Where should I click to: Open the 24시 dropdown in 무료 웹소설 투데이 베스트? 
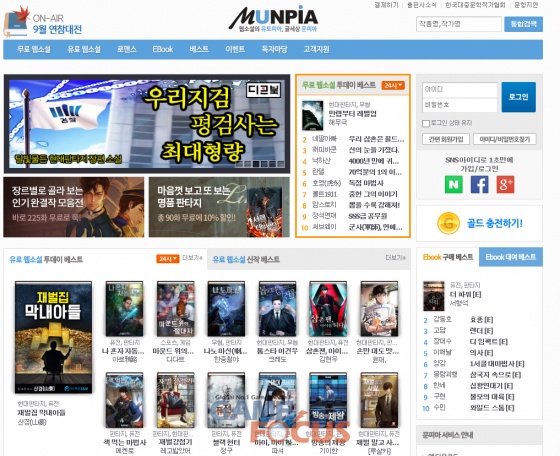click(x=393, y=85)
